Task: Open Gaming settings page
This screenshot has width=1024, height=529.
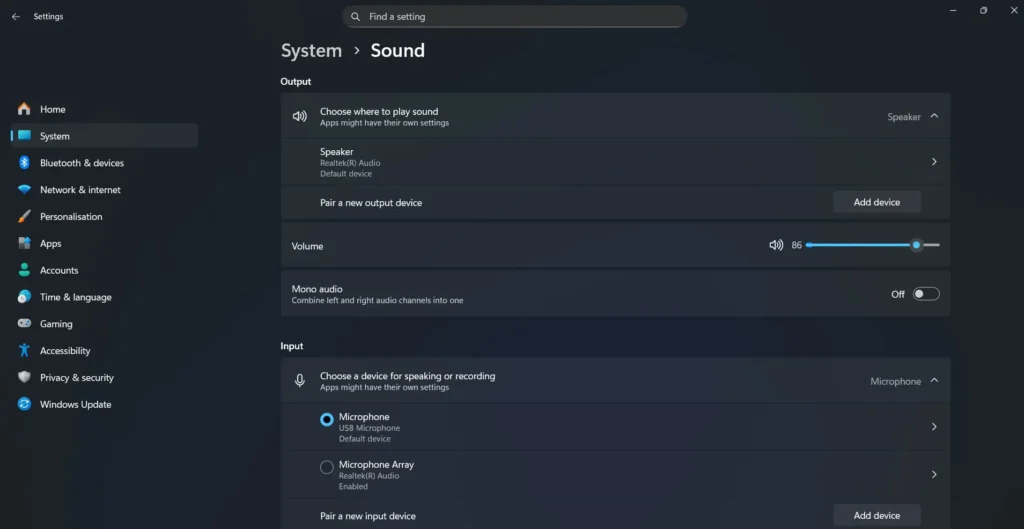Action: 104,323
